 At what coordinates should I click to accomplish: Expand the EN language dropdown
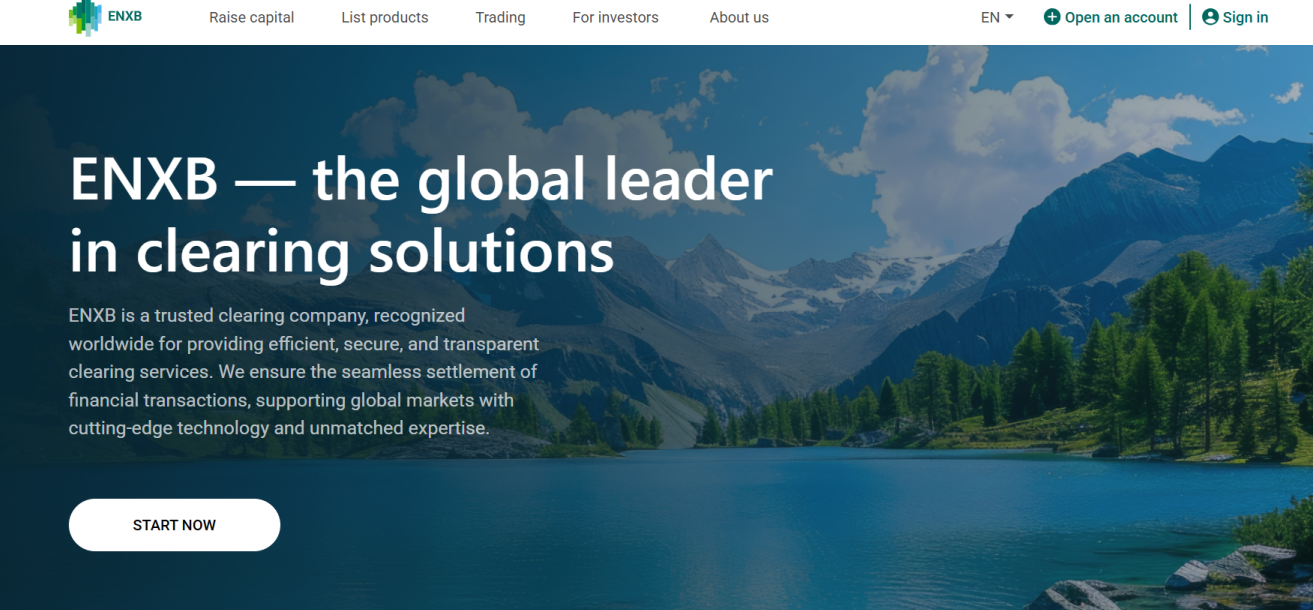pos(997,17)
